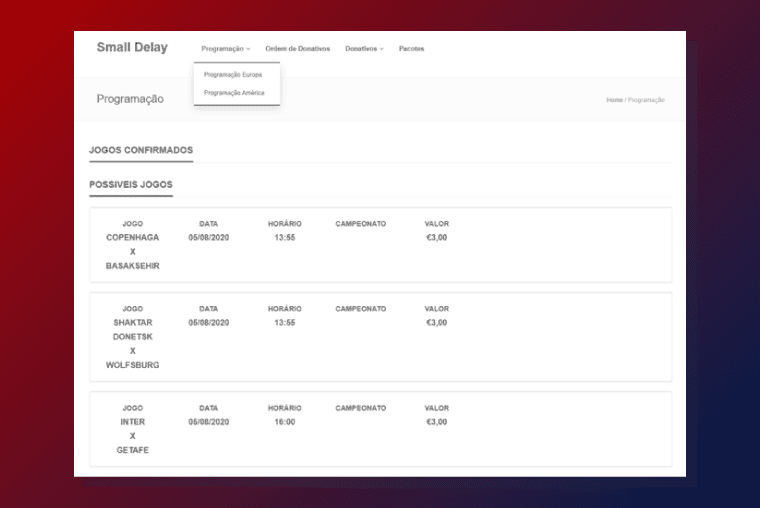Select Programação América from dropdown

coord(234,93)
